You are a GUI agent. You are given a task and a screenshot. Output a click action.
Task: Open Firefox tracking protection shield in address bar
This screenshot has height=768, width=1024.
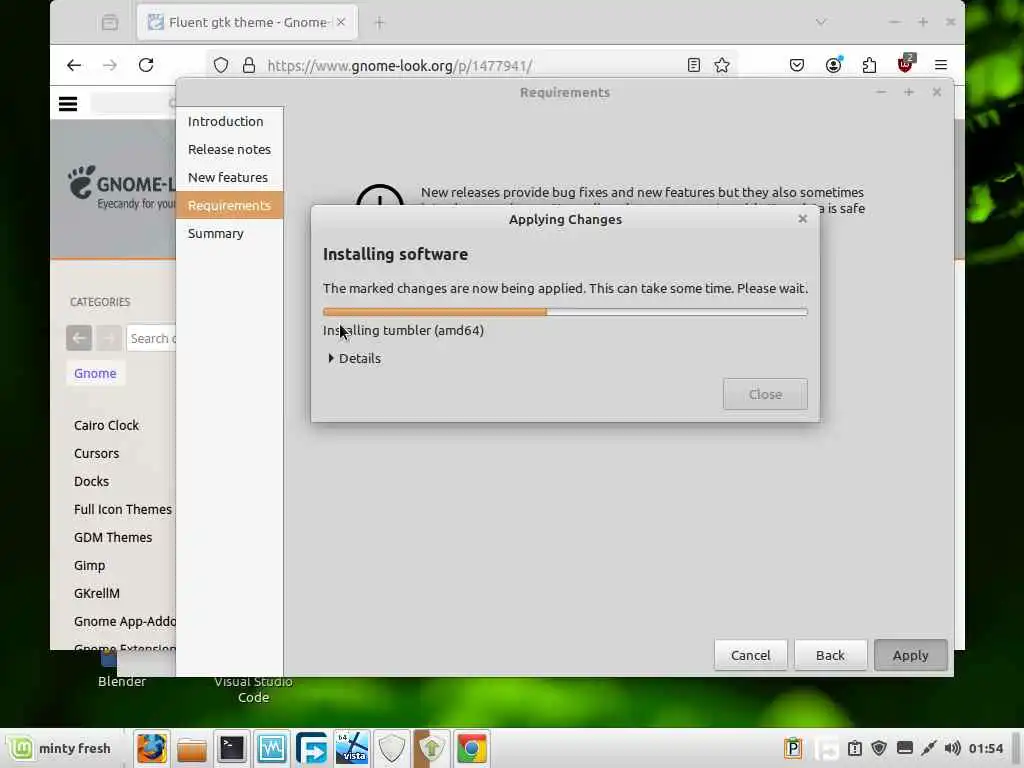click(221, 65)
